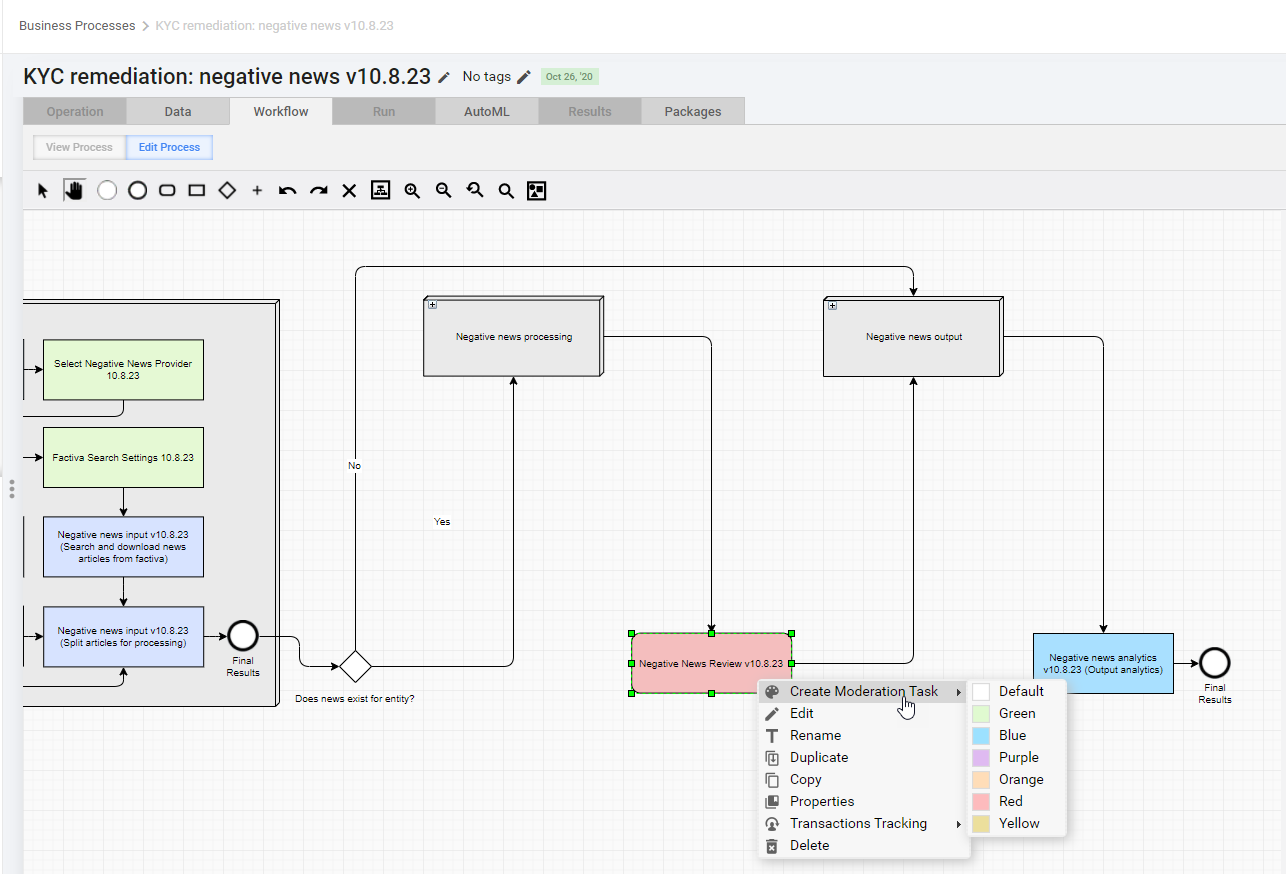Image resolution: width=1286 pixels, height=874 pixels.
Task: Switch to the Data tab
Action: (178, 111)
